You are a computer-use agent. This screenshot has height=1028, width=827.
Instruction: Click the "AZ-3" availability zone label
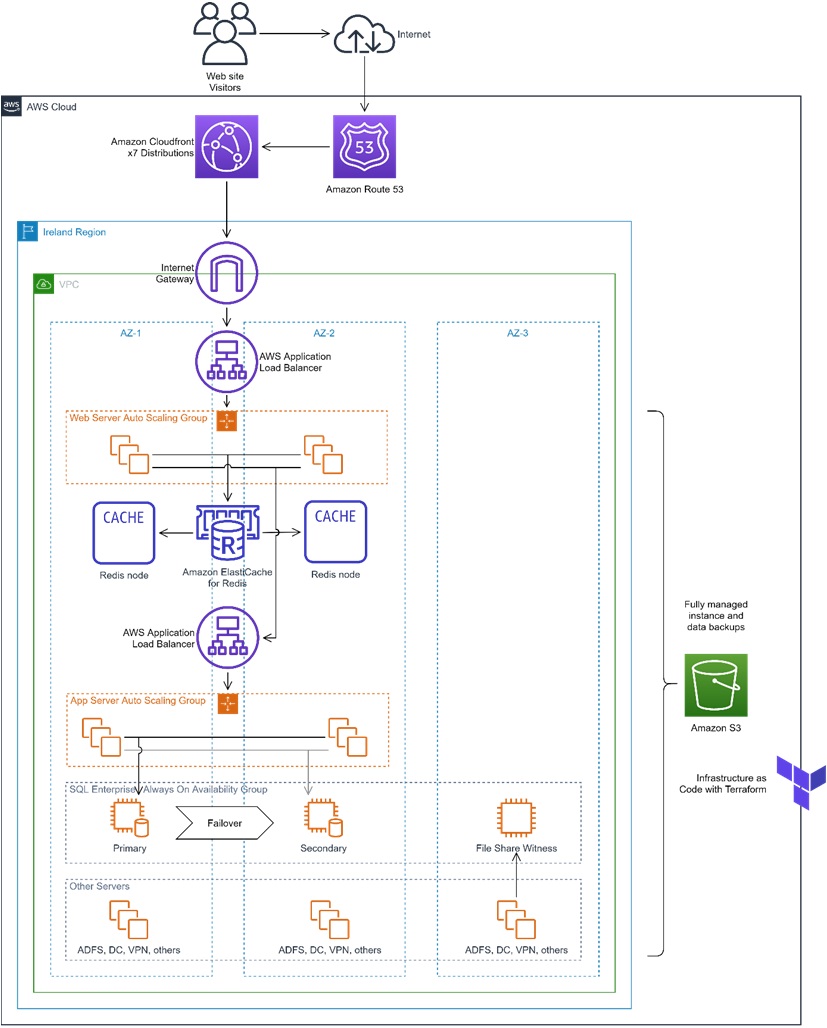click(x=517, y=333)
